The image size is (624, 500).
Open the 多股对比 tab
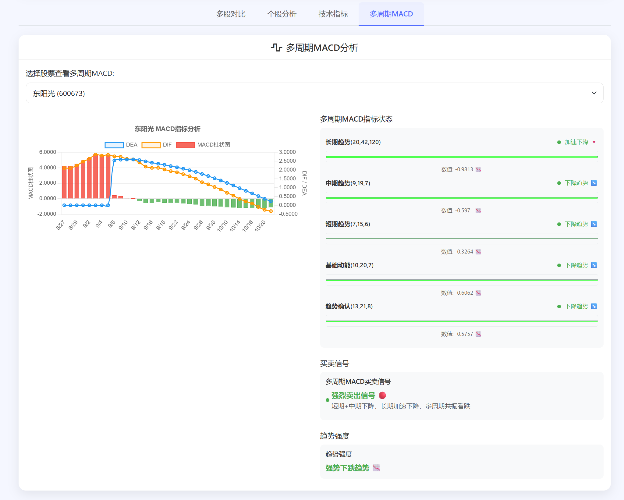click(x=229, y=14)
